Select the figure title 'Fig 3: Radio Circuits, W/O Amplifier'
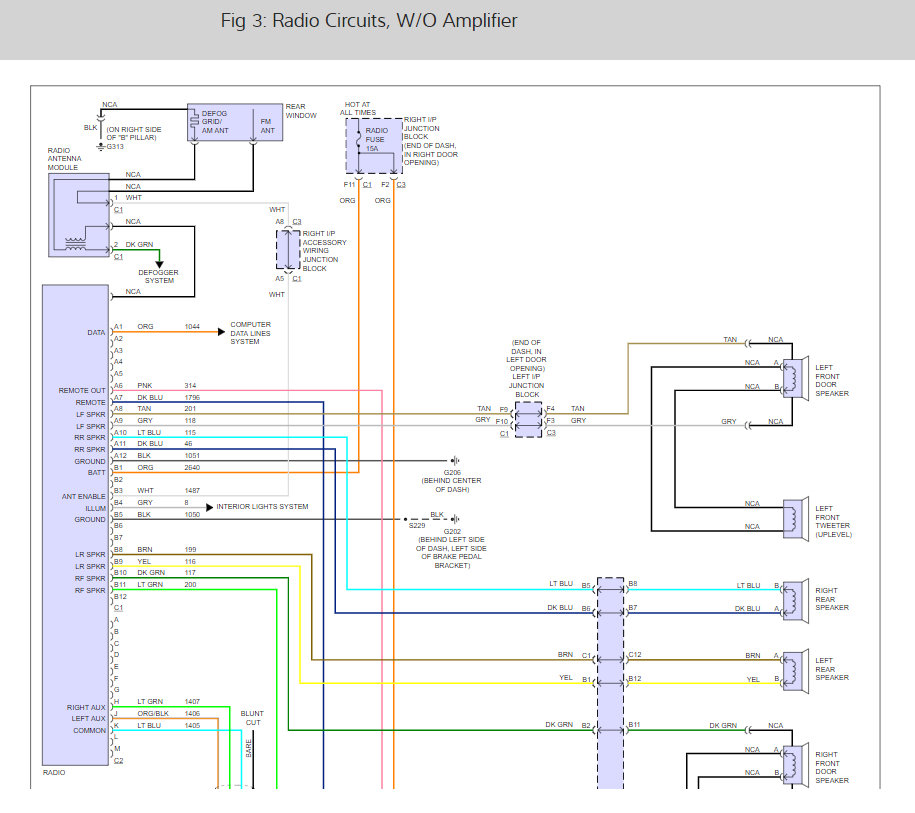The width and height of the screenshot is (915, 813). tap(369, 21)
